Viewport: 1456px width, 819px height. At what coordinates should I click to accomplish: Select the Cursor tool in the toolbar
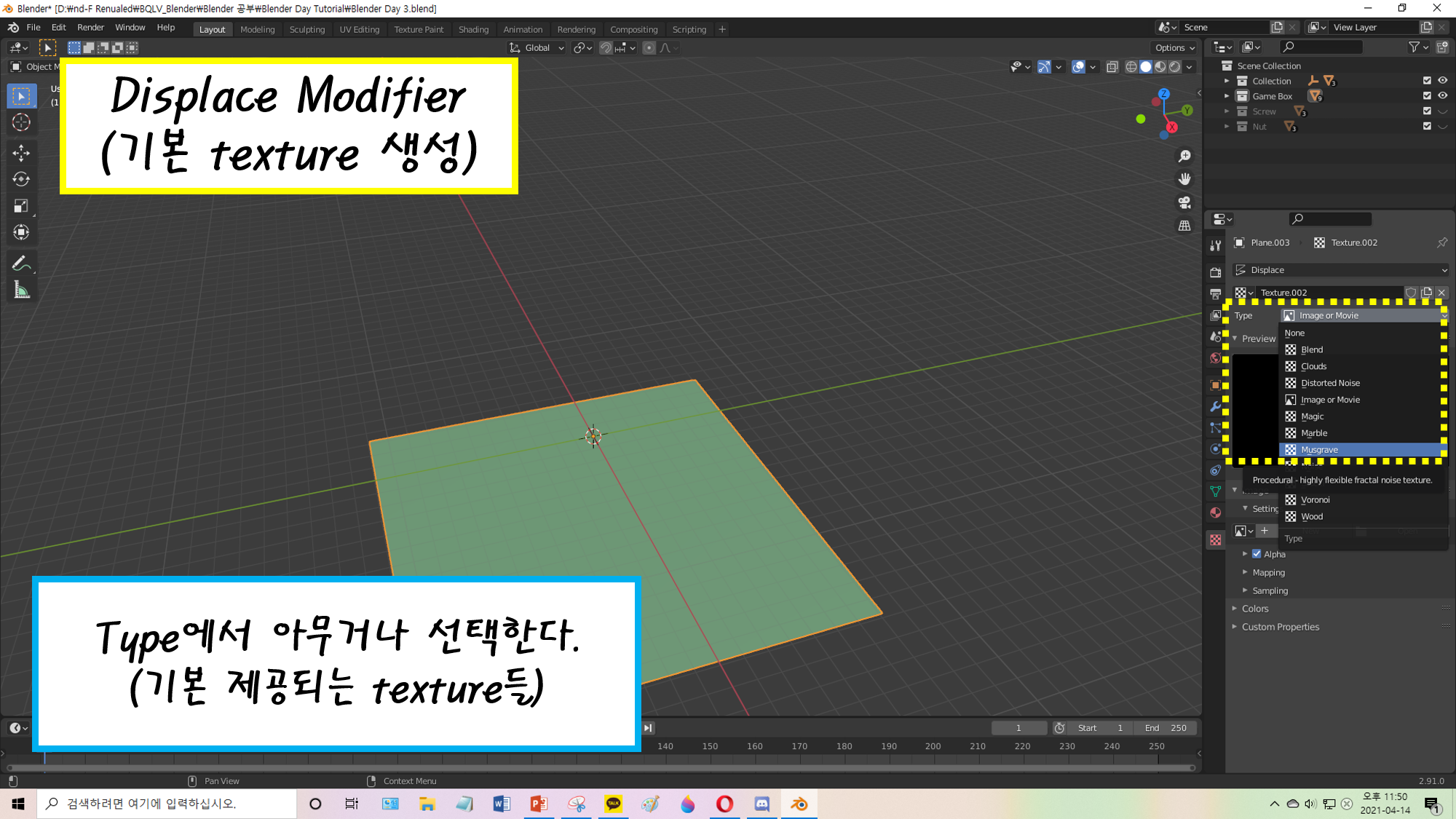tap(21, 122)
